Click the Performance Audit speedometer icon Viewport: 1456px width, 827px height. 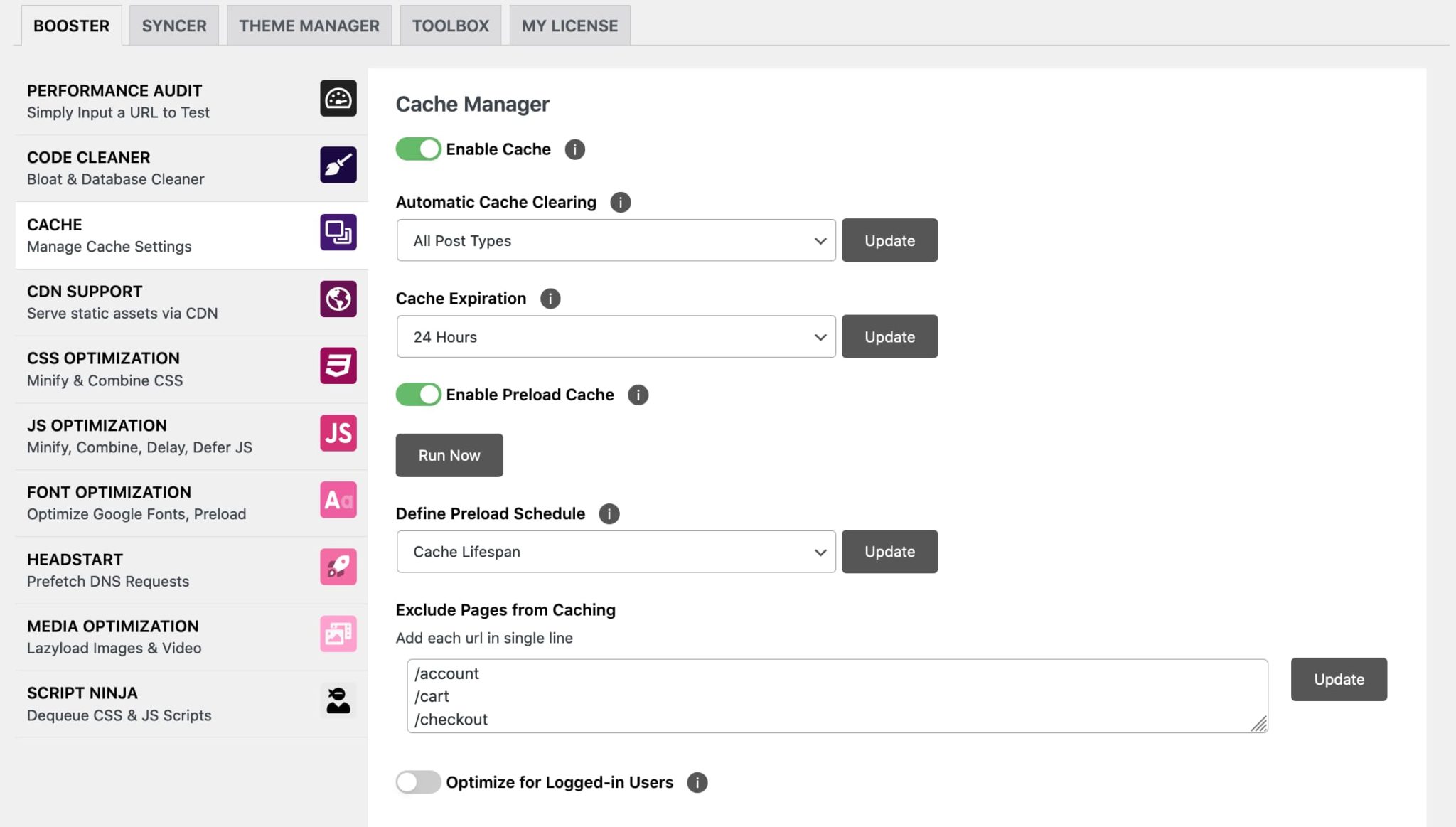[x=338, y=98]
